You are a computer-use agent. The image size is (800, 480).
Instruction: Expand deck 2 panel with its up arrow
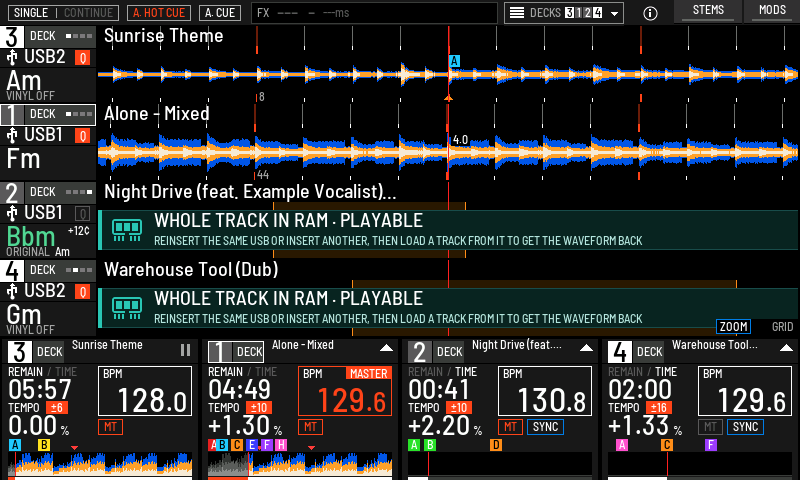click(x=586, y=348)
